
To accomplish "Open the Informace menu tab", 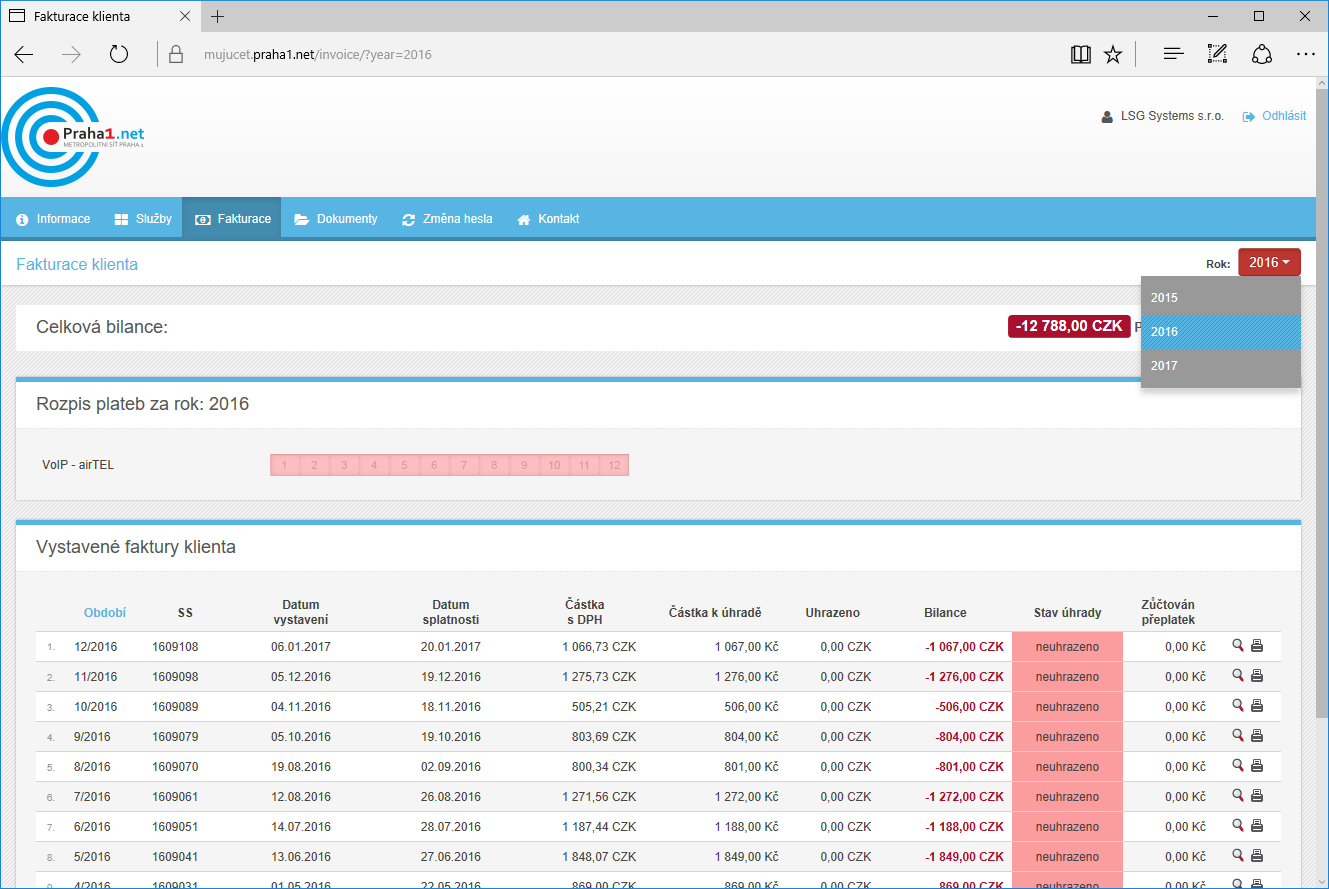I will pyautogui.click(x=53, y=219).
